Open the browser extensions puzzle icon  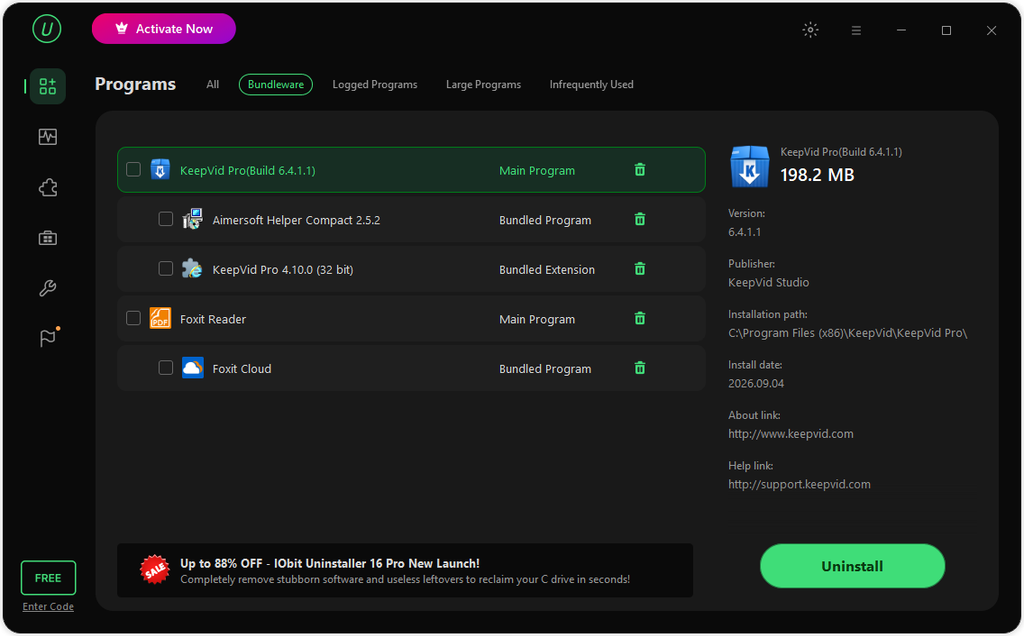(48, 188)
